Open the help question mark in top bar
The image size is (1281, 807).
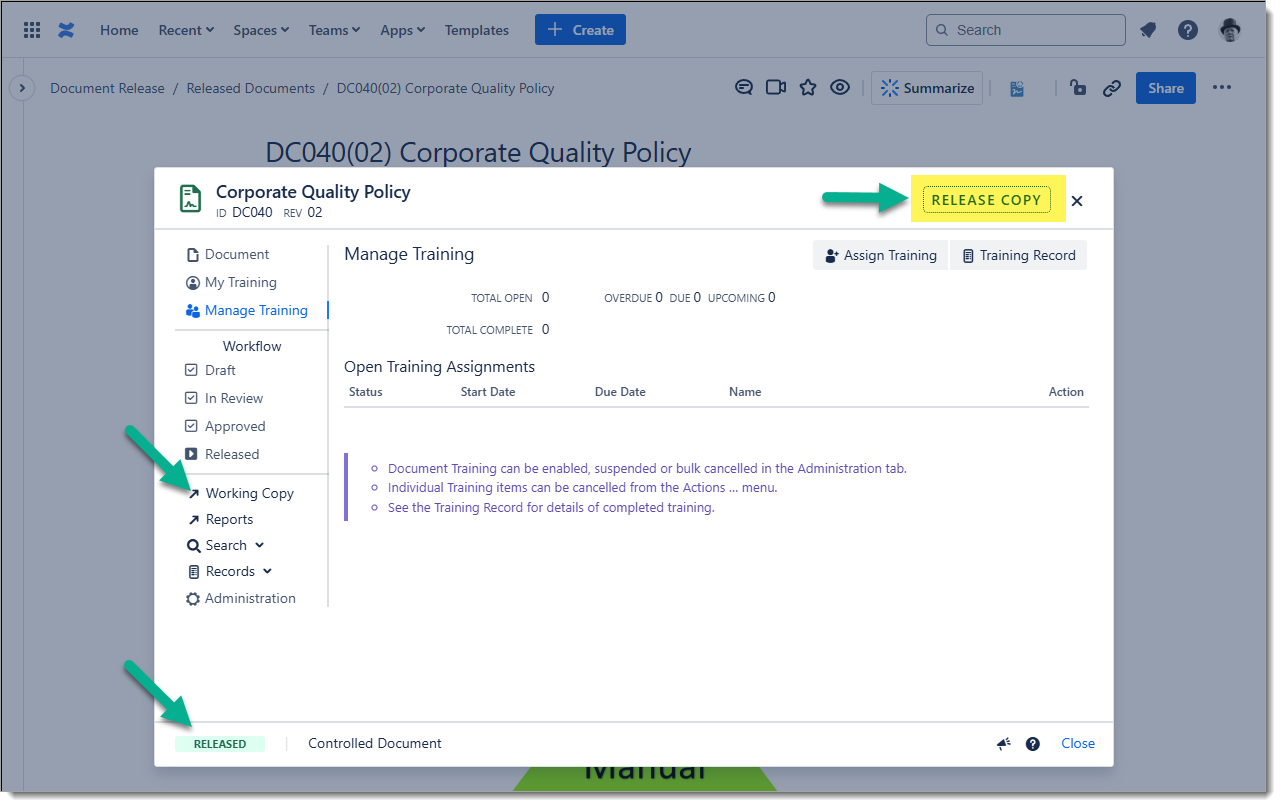coord(1188,30)
